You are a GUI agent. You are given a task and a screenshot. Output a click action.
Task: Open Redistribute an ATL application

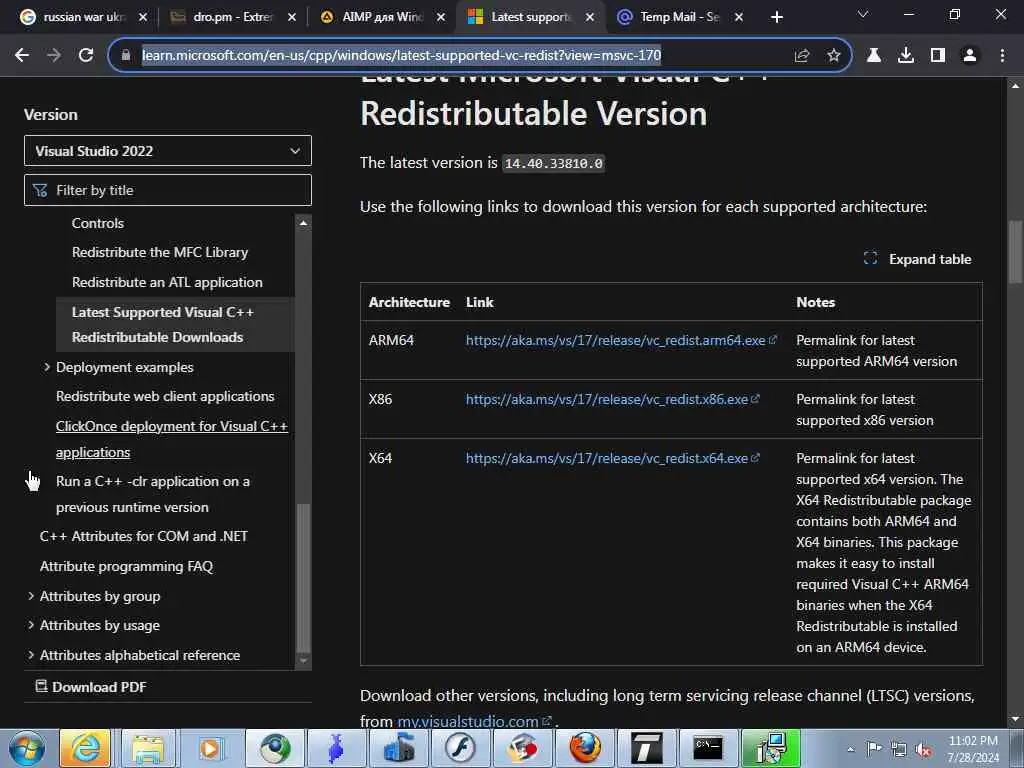click(167, 282)
